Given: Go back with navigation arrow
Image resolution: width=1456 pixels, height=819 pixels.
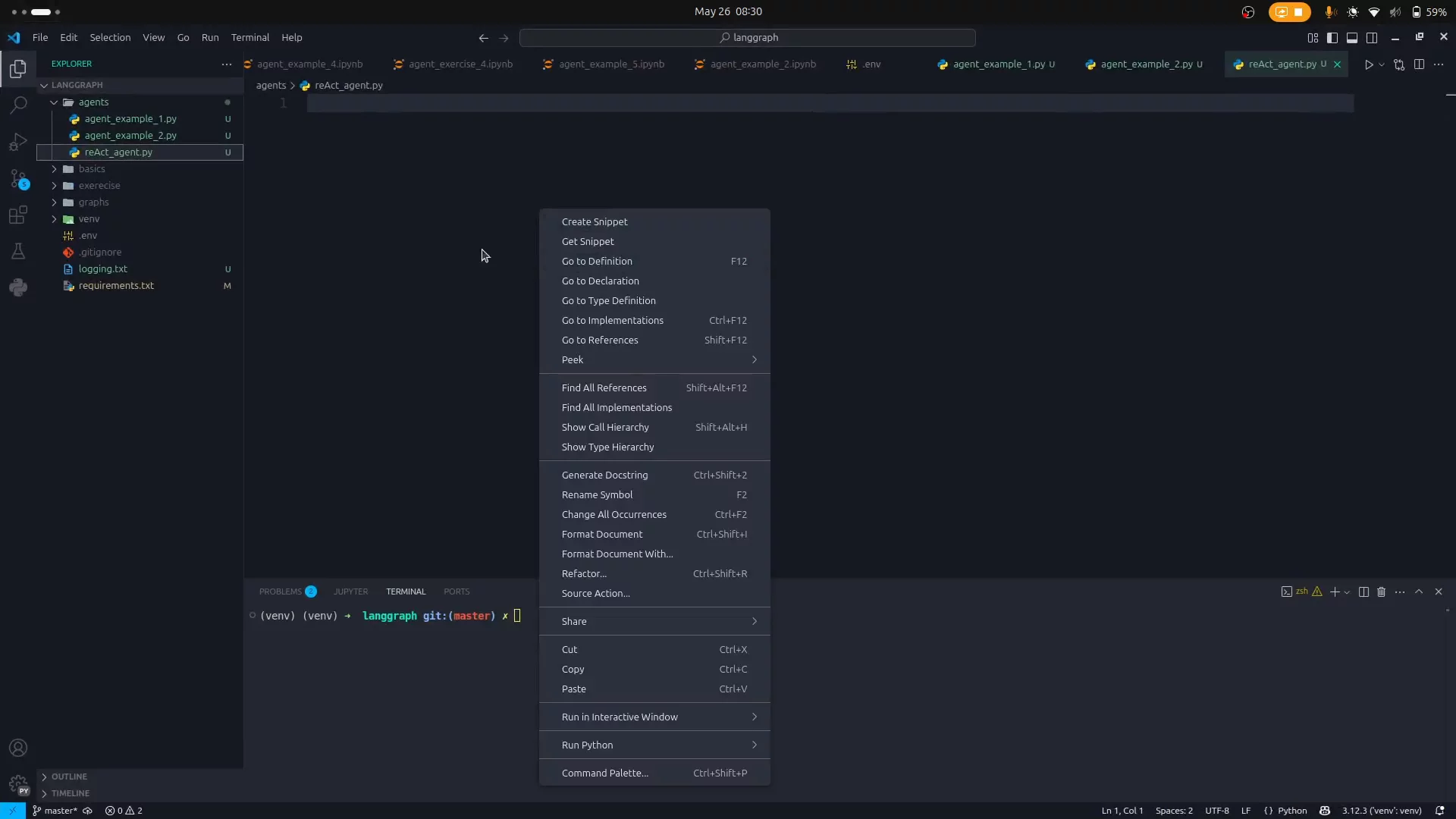Looking at the screenshot, I should pyautogui.click(x=483, y=38).
